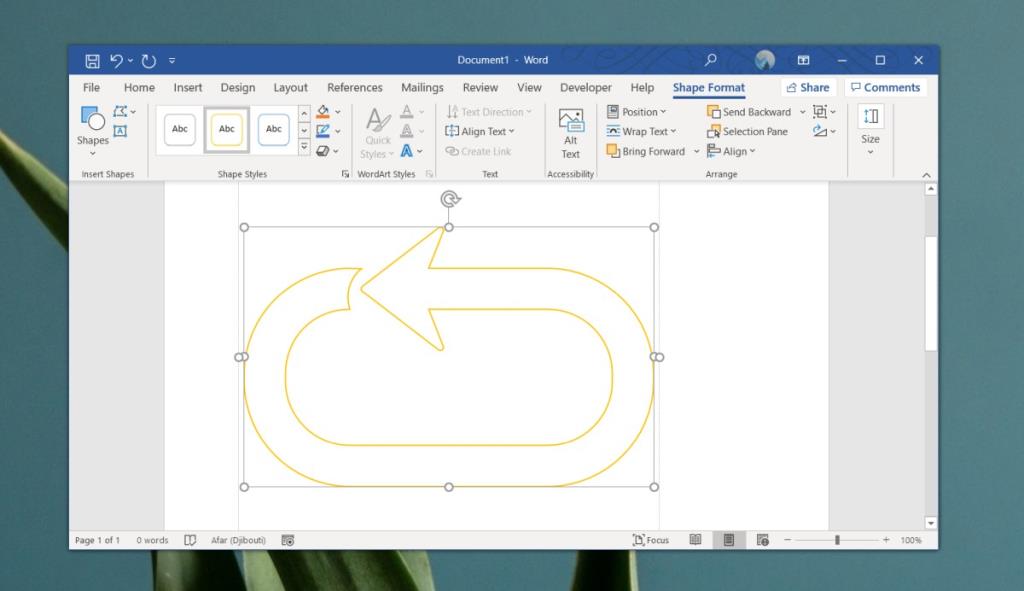The image size is (1024, 591).
Task: Apply a Shape Fill color
Action: pyautogui.click(x=323, y=110)
